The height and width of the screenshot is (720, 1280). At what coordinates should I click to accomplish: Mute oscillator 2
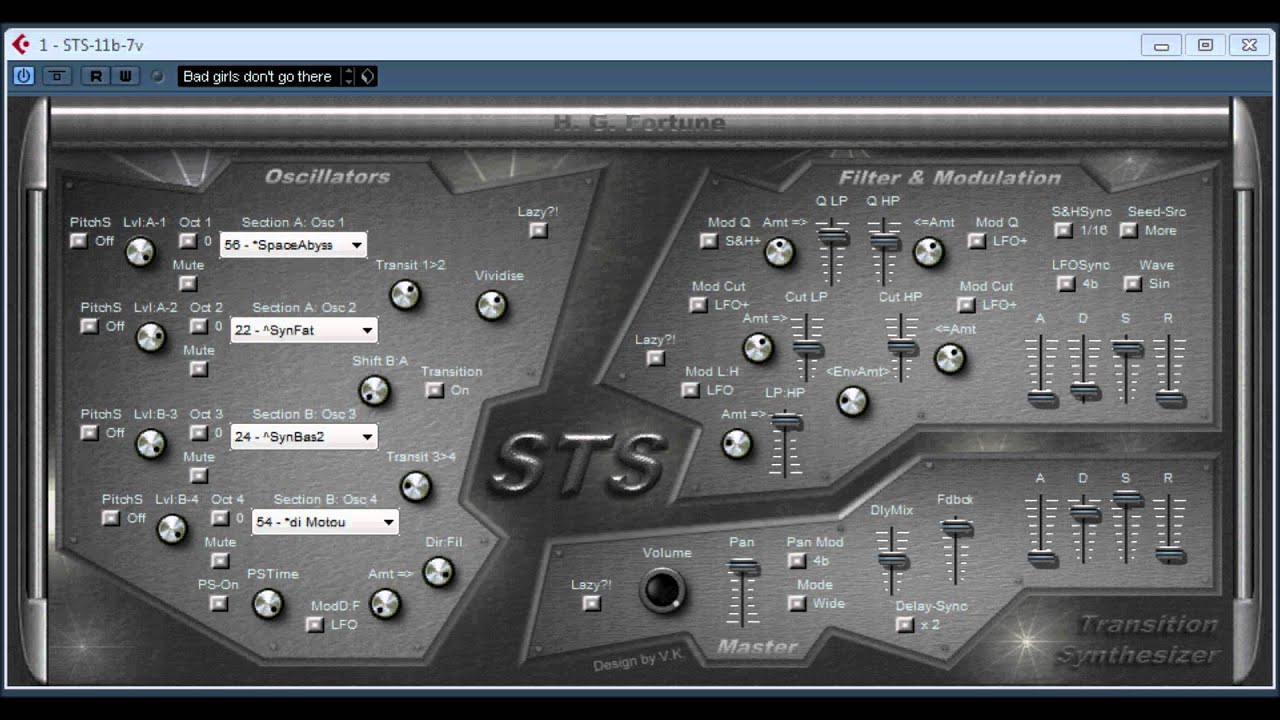(199, 368)
